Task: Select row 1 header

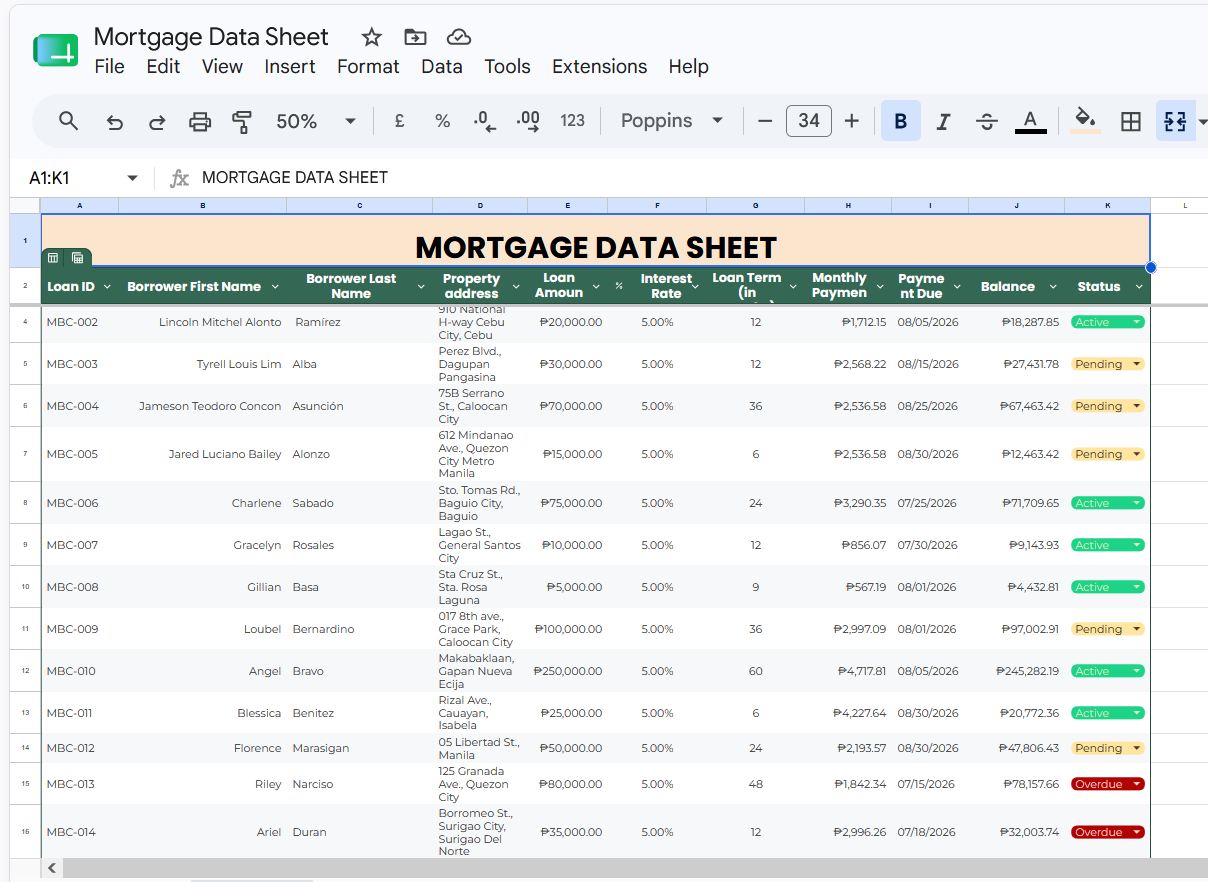Action: pyautogui.click(x=25, y=240)
